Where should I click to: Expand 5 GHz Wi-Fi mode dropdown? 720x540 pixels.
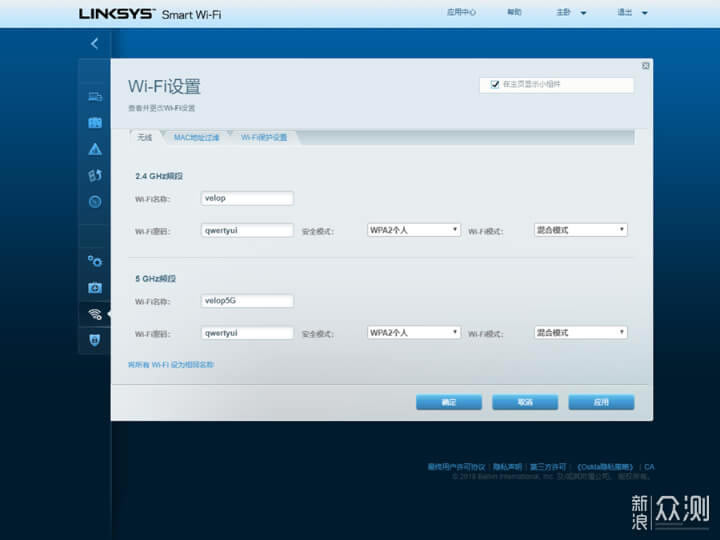tap(580, 332)
